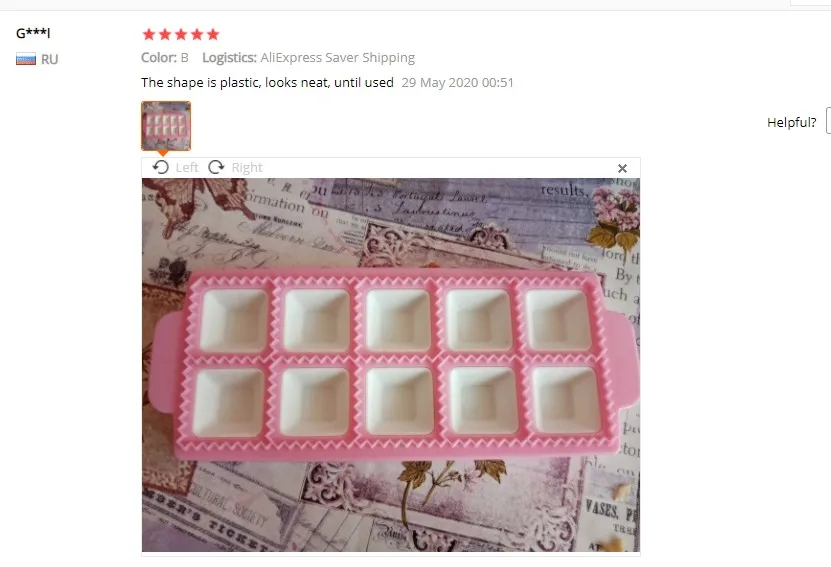This screenshot has height=567, width=831.
Task: Click the vote button beside Helpful?
Action: pos(828,122)
